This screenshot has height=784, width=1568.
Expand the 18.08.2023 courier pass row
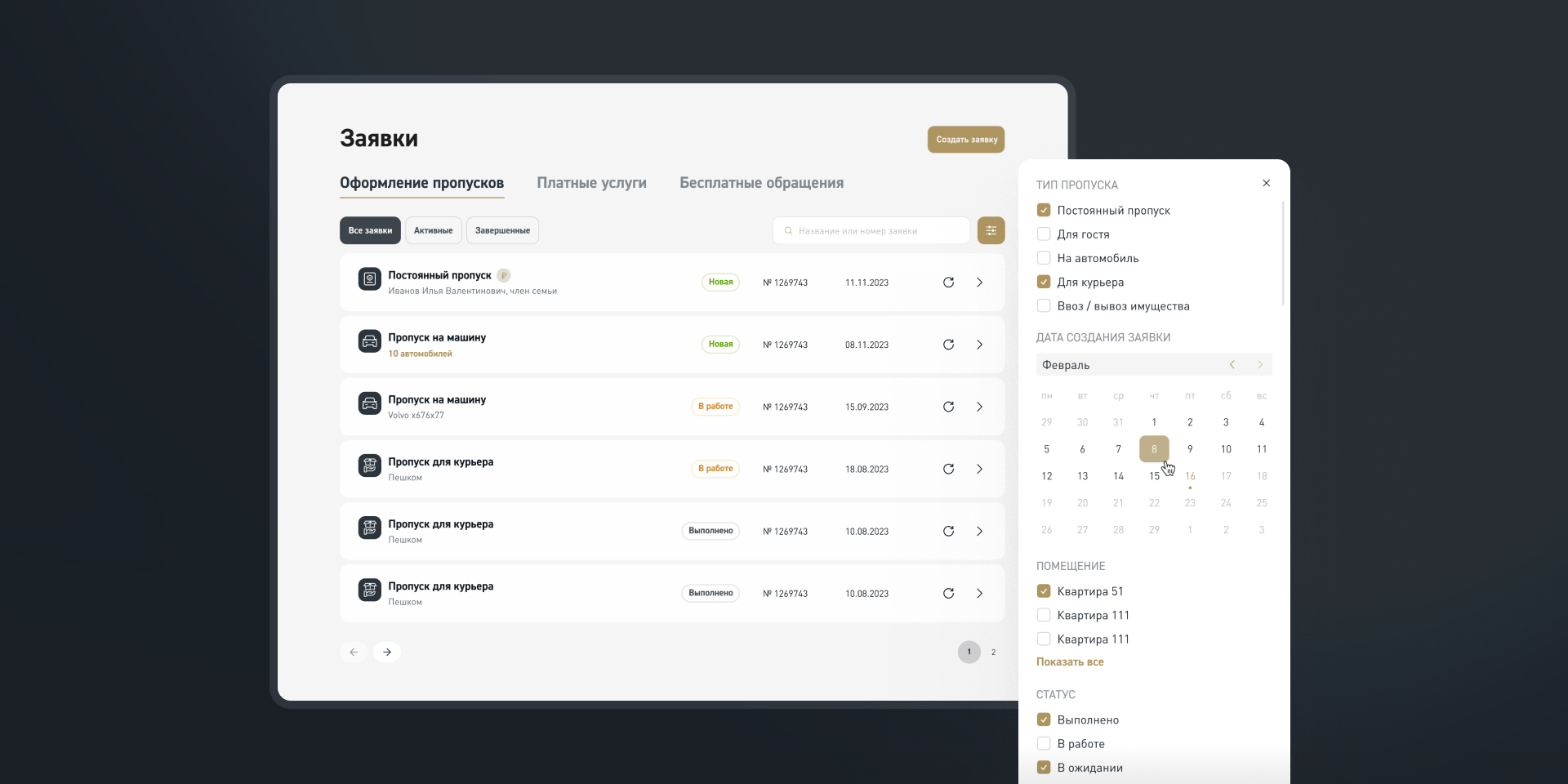pyautogui.click(x=979, y=469)
